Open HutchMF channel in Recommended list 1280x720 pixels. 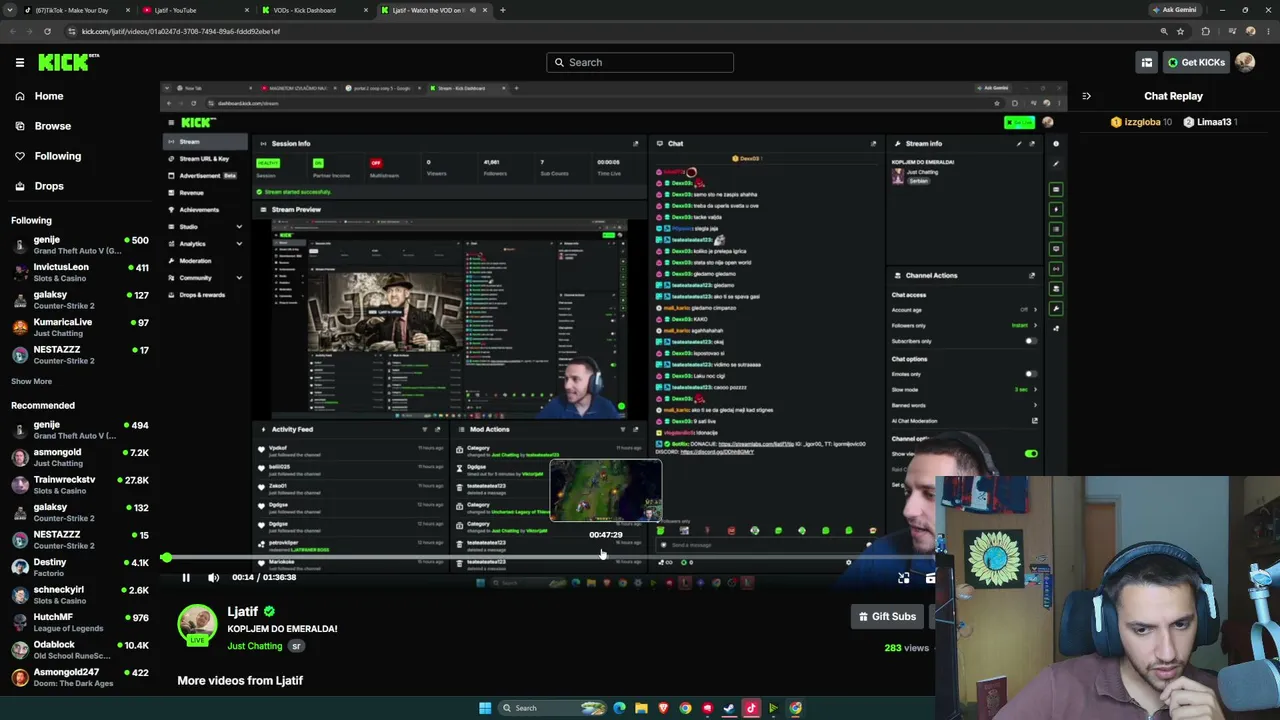point(80,622)
